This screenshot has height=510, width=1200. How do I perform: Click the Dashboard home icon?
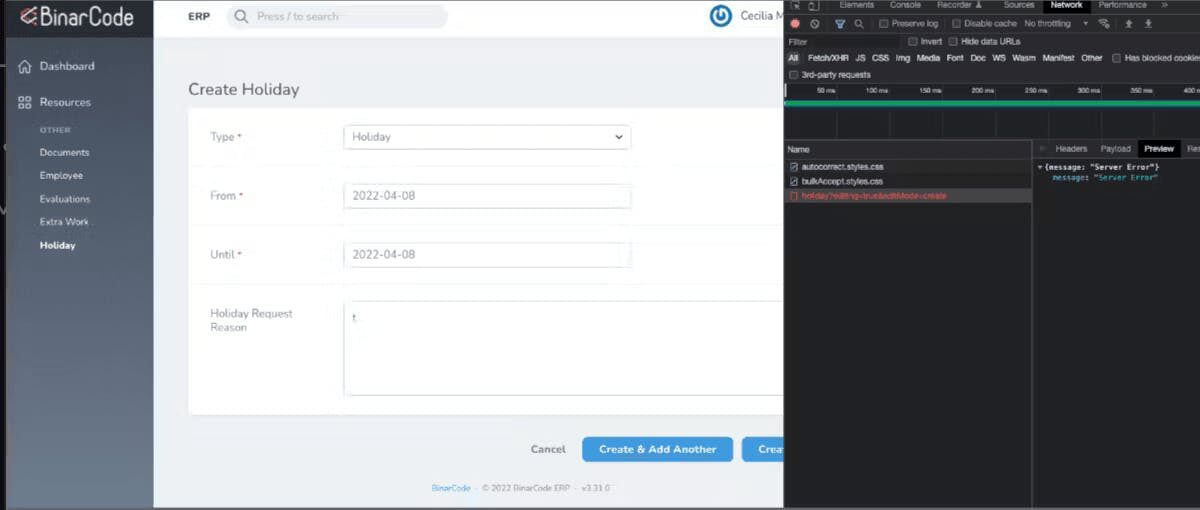pyautogui.click(x=25, y=67)
